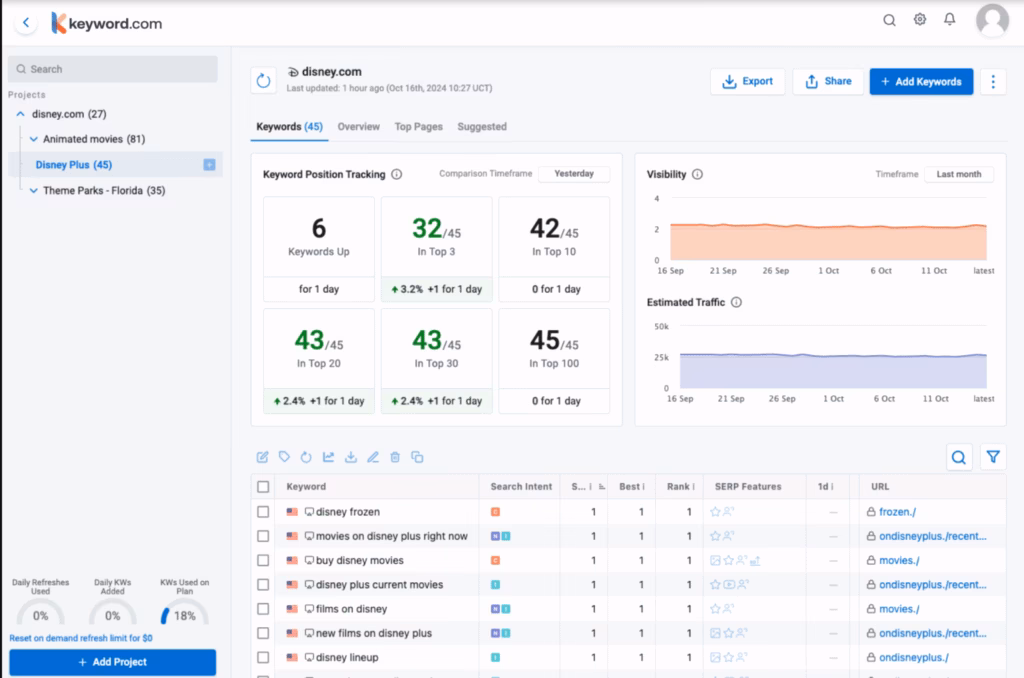Open the 'Last month' visibility timeframe dropdown

pyautogui.click(x=958, y=173)
